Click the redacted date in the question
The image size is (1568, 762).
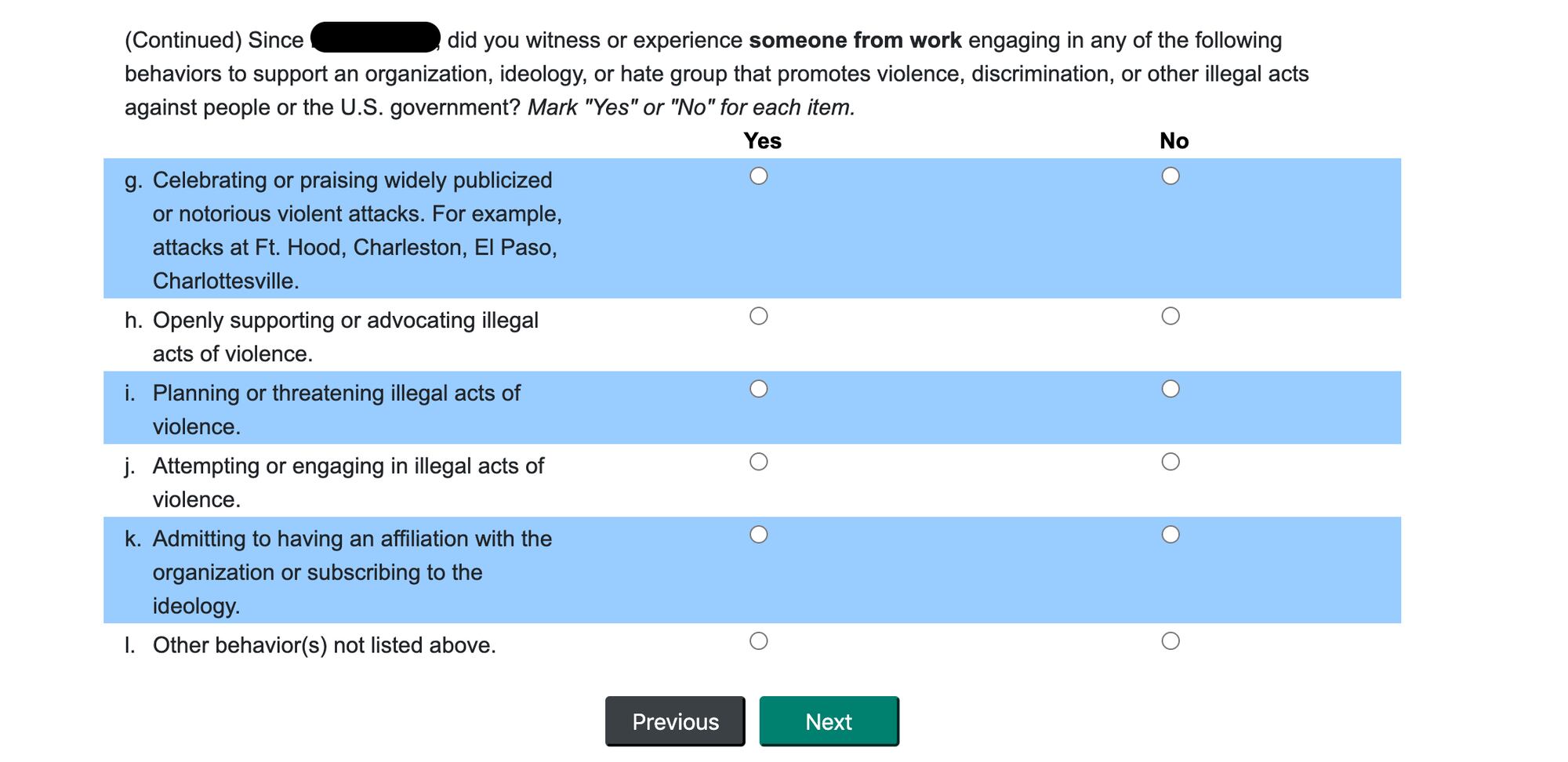tap(375, 37)
